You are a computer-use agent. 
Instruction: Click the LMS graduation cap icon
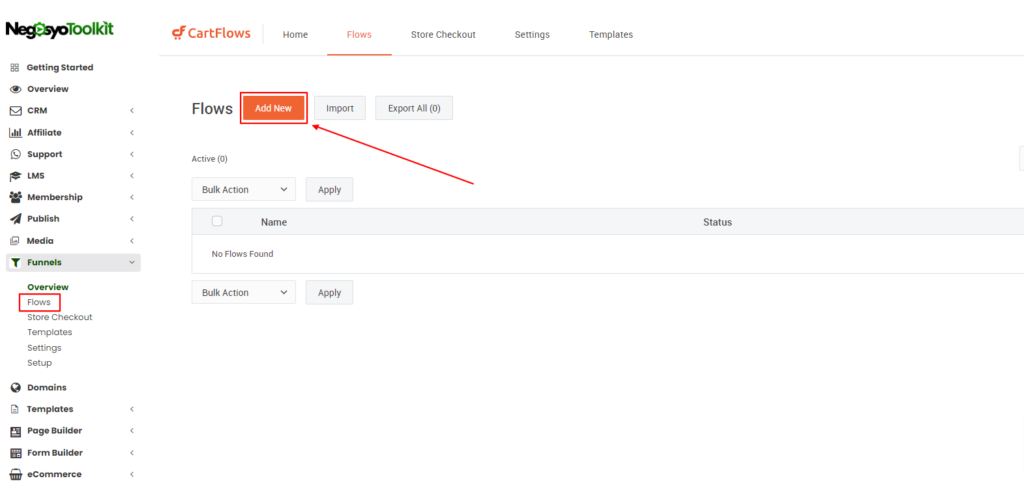[x=16, y=176]
